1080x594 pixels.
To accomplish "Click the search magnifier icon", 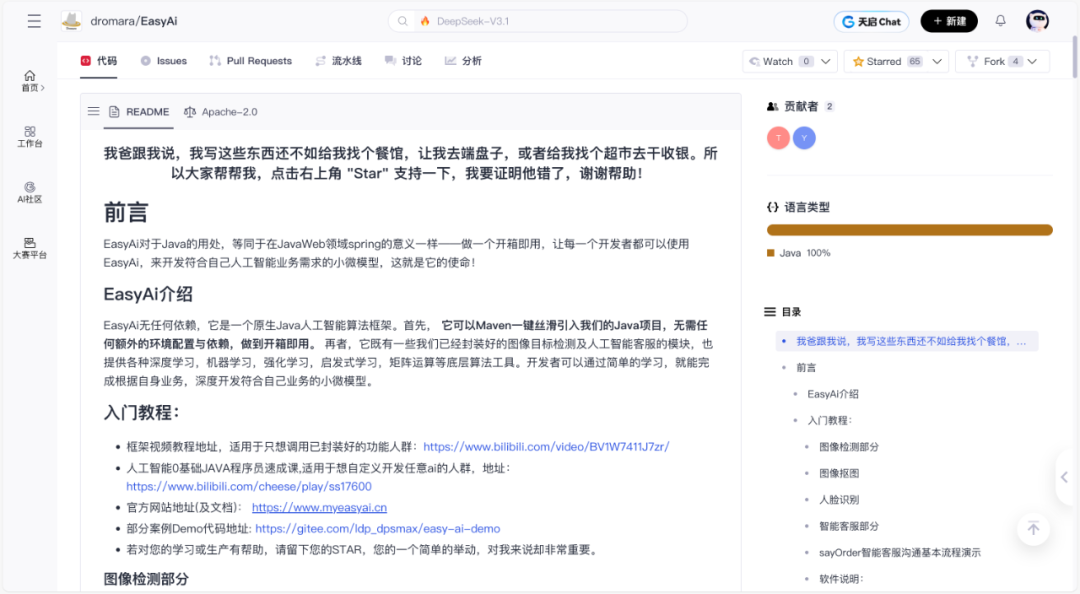I will pyautogui.click(x=403, y=21).
